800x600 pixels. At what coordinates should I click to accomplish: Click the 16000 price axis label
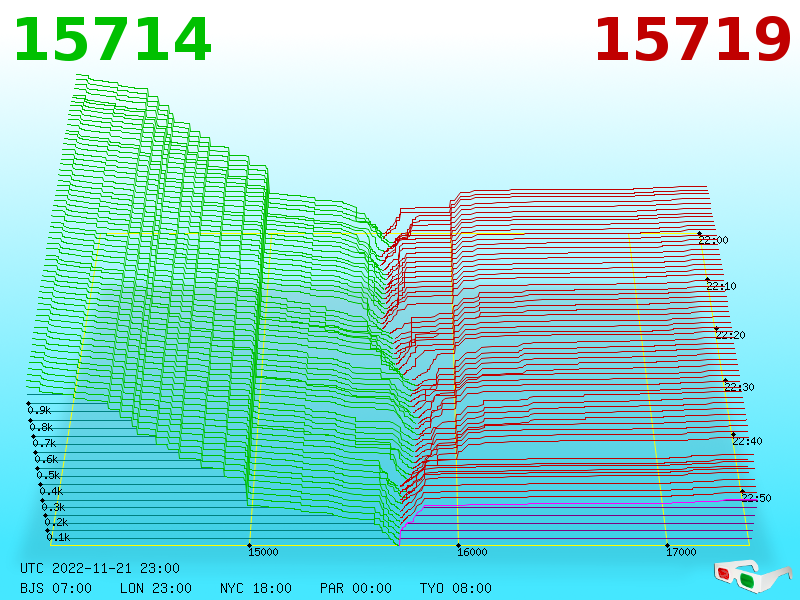pyautogui.click(x=472, y=552)
